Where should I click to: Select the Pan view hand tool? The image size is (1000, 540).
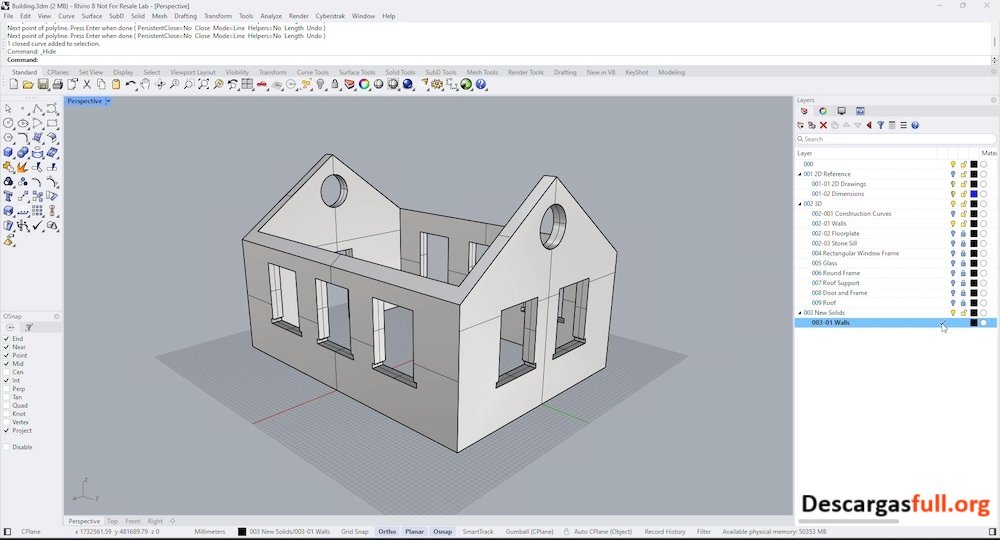point(146,85)
